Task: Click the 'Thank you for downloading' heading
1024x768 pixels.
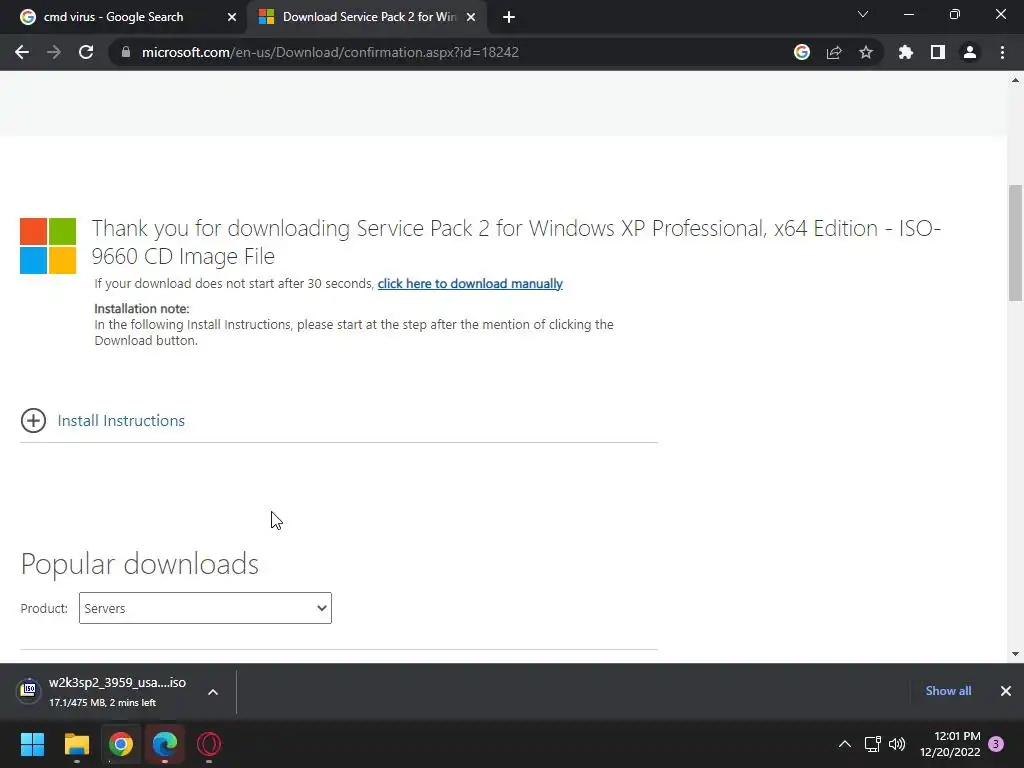Action: coord(516,242)
